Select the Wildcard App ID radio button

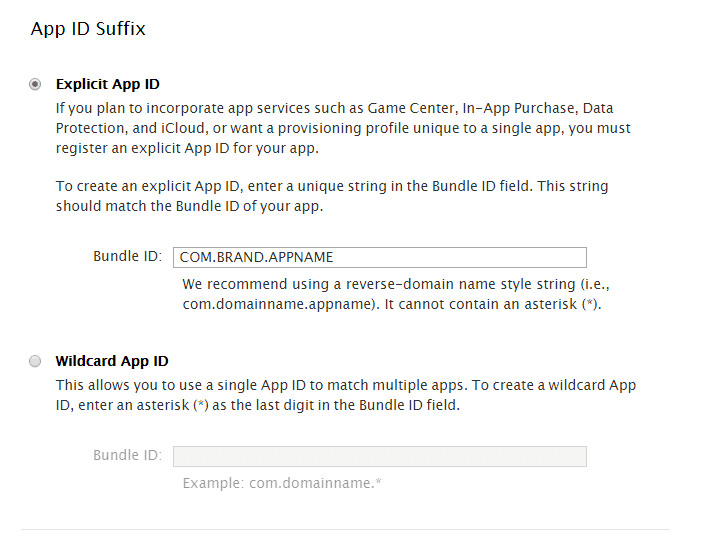35,361
